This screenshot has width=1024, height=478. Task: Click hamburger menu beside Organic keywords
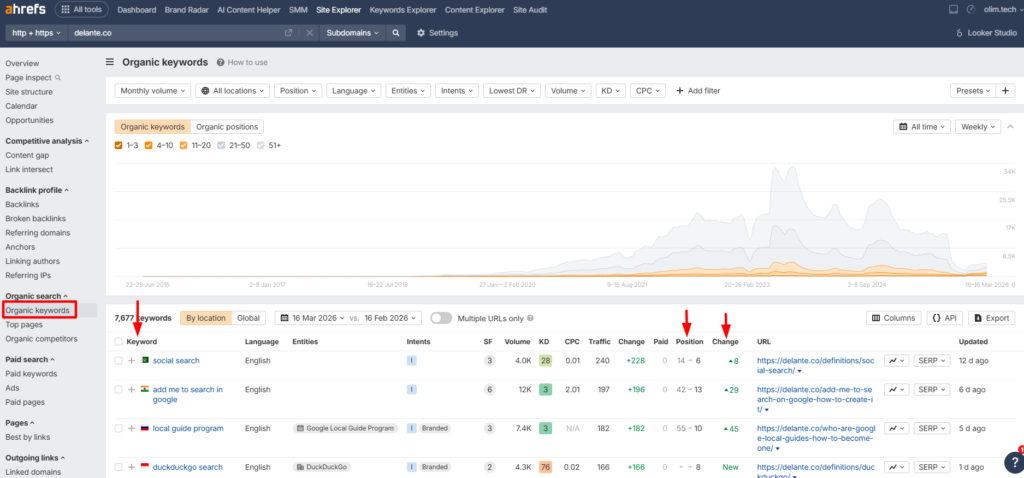tap(110, 62)
